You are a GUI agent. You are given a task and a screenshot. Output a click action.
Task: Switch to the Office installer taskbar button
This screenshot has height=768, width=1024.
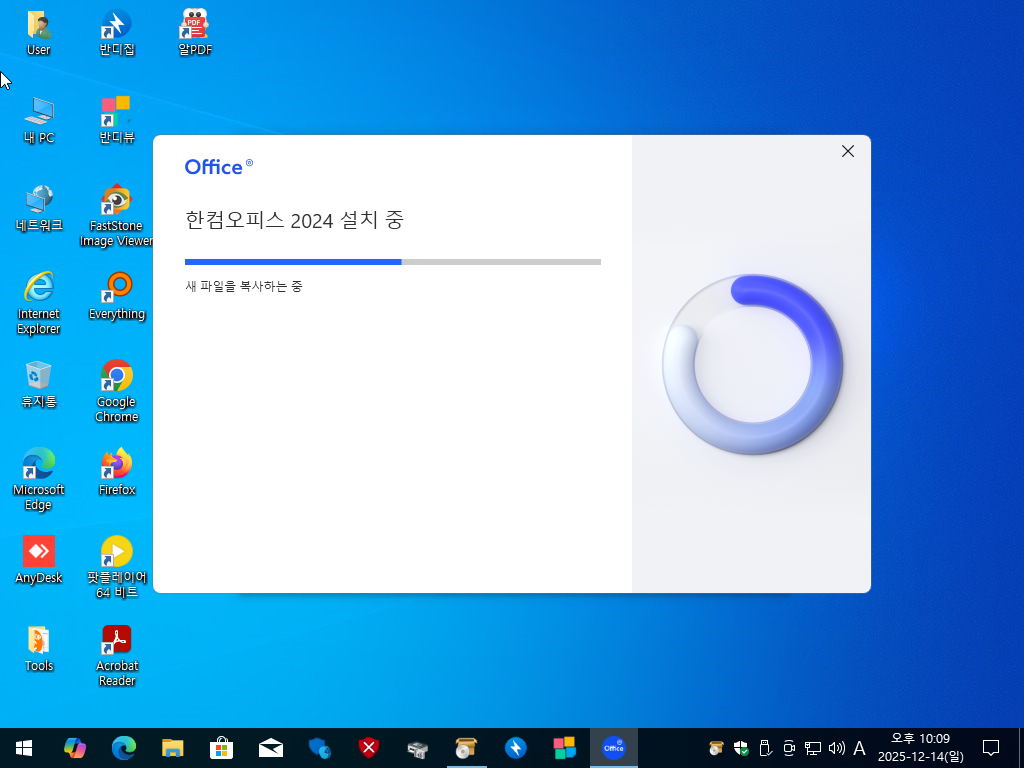click(x=614, y=748)
